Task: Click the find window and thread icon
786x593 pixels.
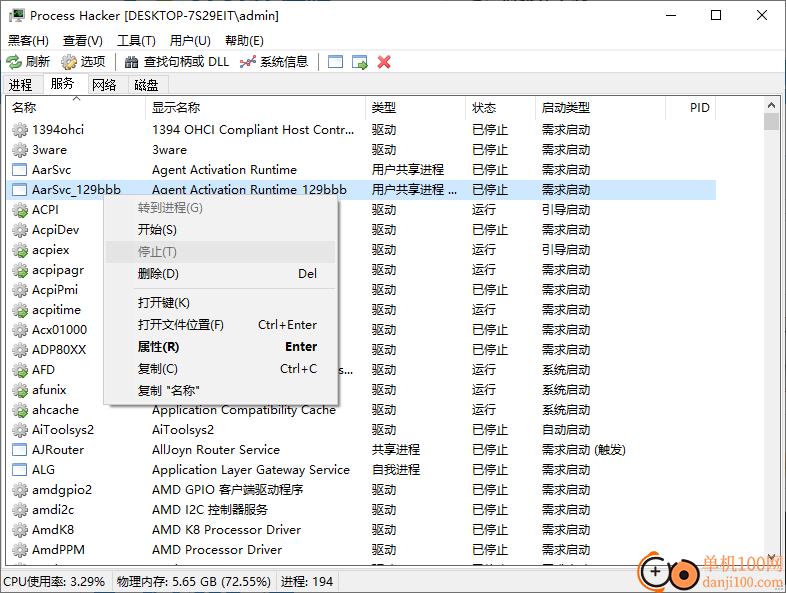Action: 360,62
